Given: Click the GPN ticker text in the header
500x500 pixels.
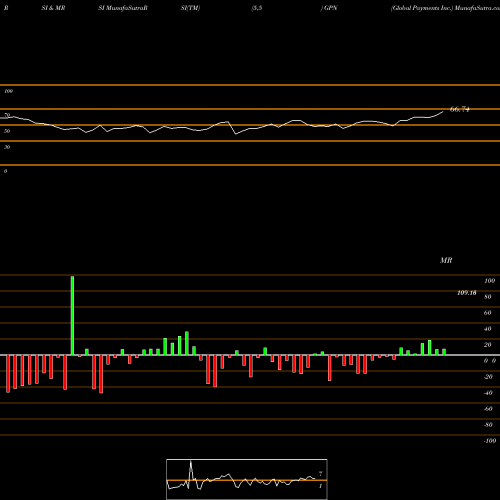Looking at the screenshot, I should coord(330,8).
